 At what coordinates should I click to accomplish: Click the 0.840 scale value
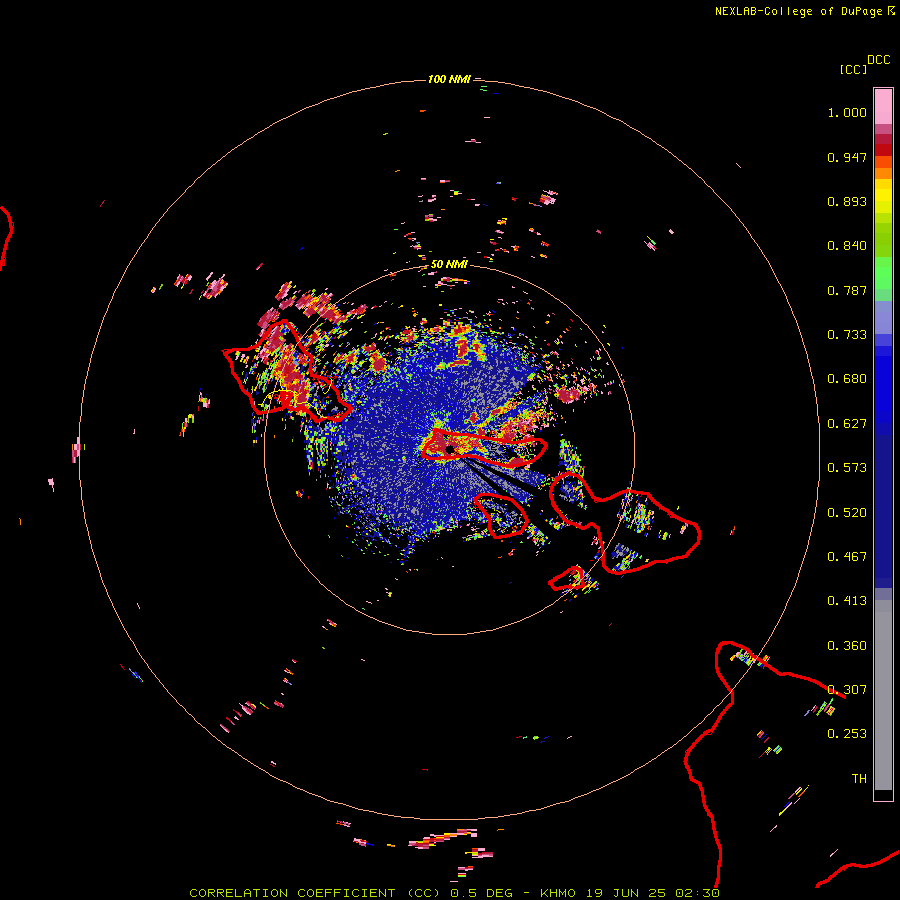[x=847, y=246]
